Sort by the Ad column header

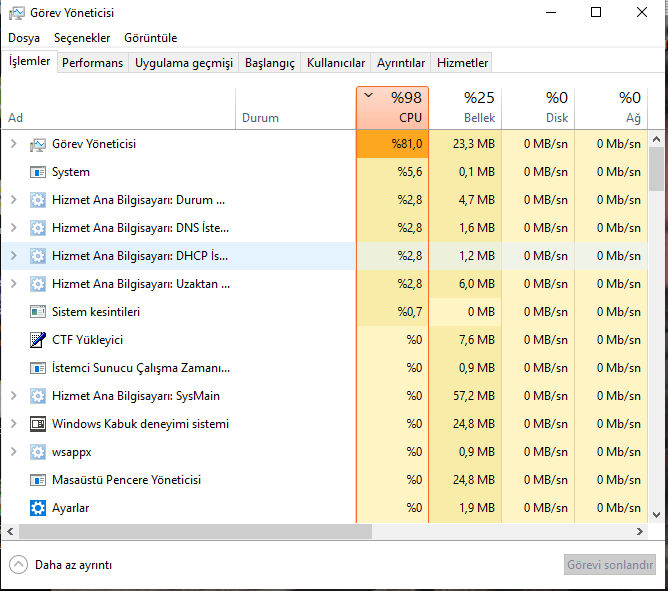pyautogui.click(x=118, y=108)
